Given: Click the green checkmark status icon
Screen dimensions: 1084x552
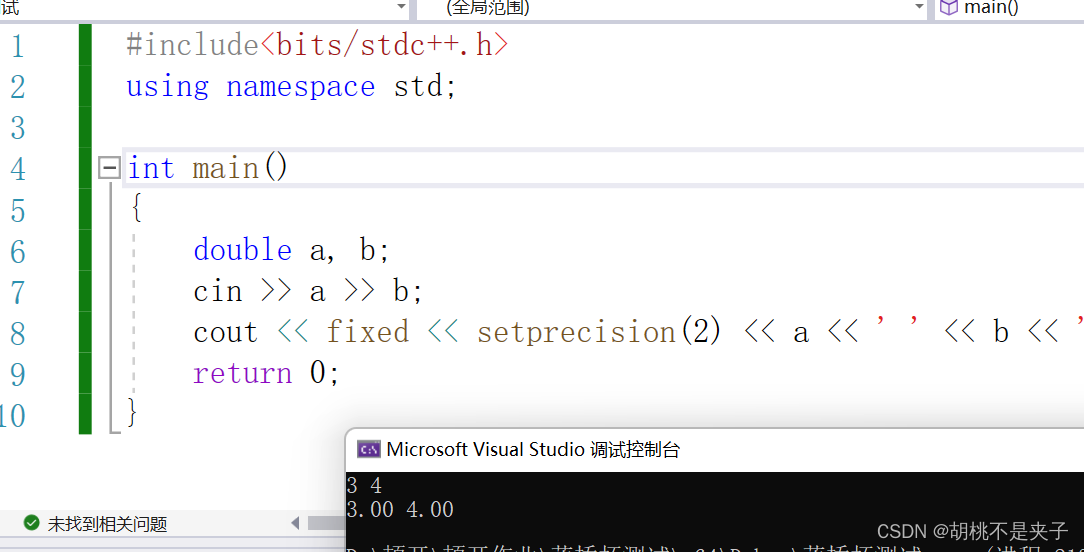Looking at the screenshot, I should coord(31,523).
